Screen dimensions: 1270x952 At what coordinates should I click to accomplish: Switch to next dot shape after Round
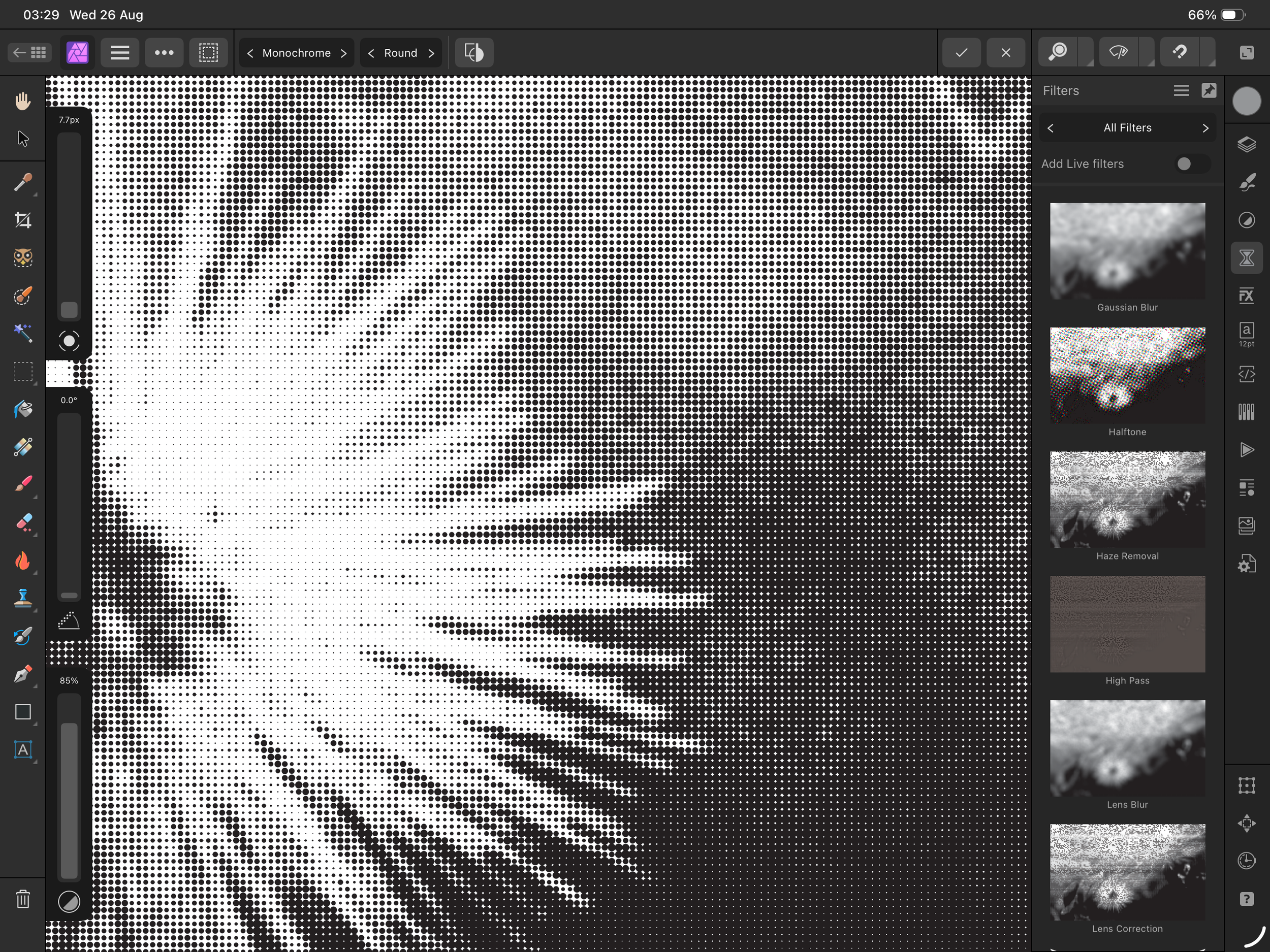[431, 53]
